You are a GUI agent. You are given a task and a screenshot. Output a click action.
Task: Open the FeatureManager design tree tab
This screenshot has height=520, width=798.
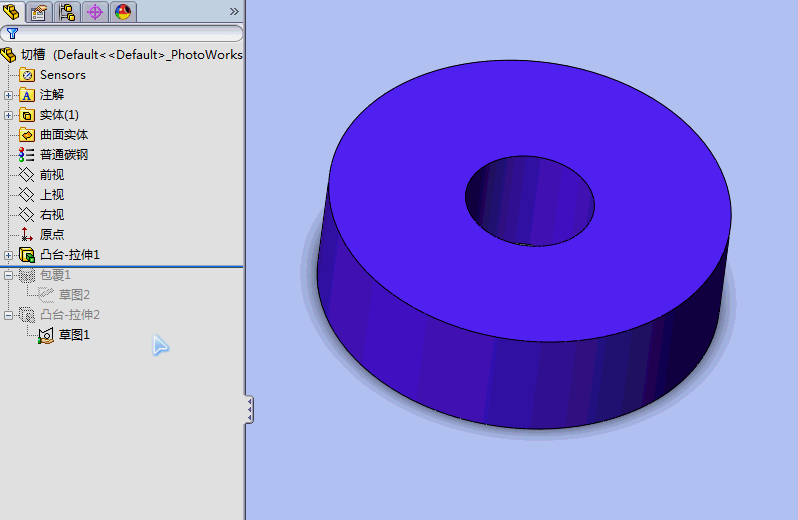point(11,11)
